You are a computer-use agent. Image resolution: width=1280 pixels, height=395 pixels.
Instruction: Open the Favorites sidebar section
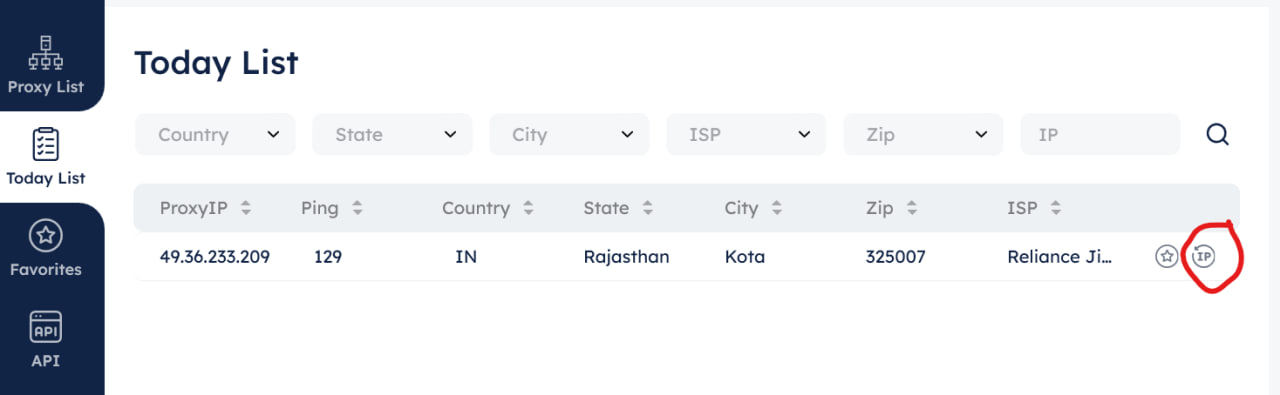46,248
